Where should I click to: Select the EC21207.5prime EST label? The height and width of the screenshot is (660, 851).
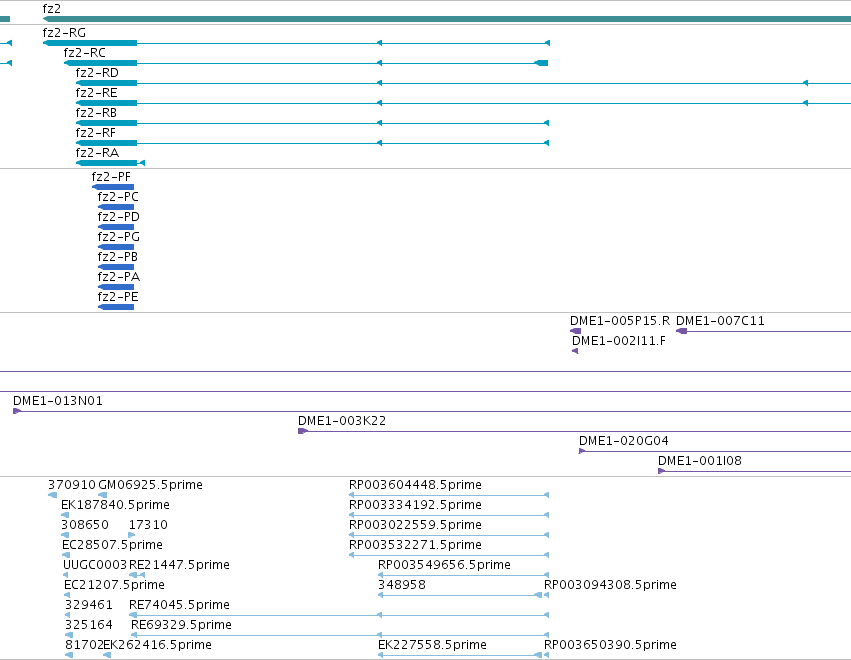coord(114,585)
